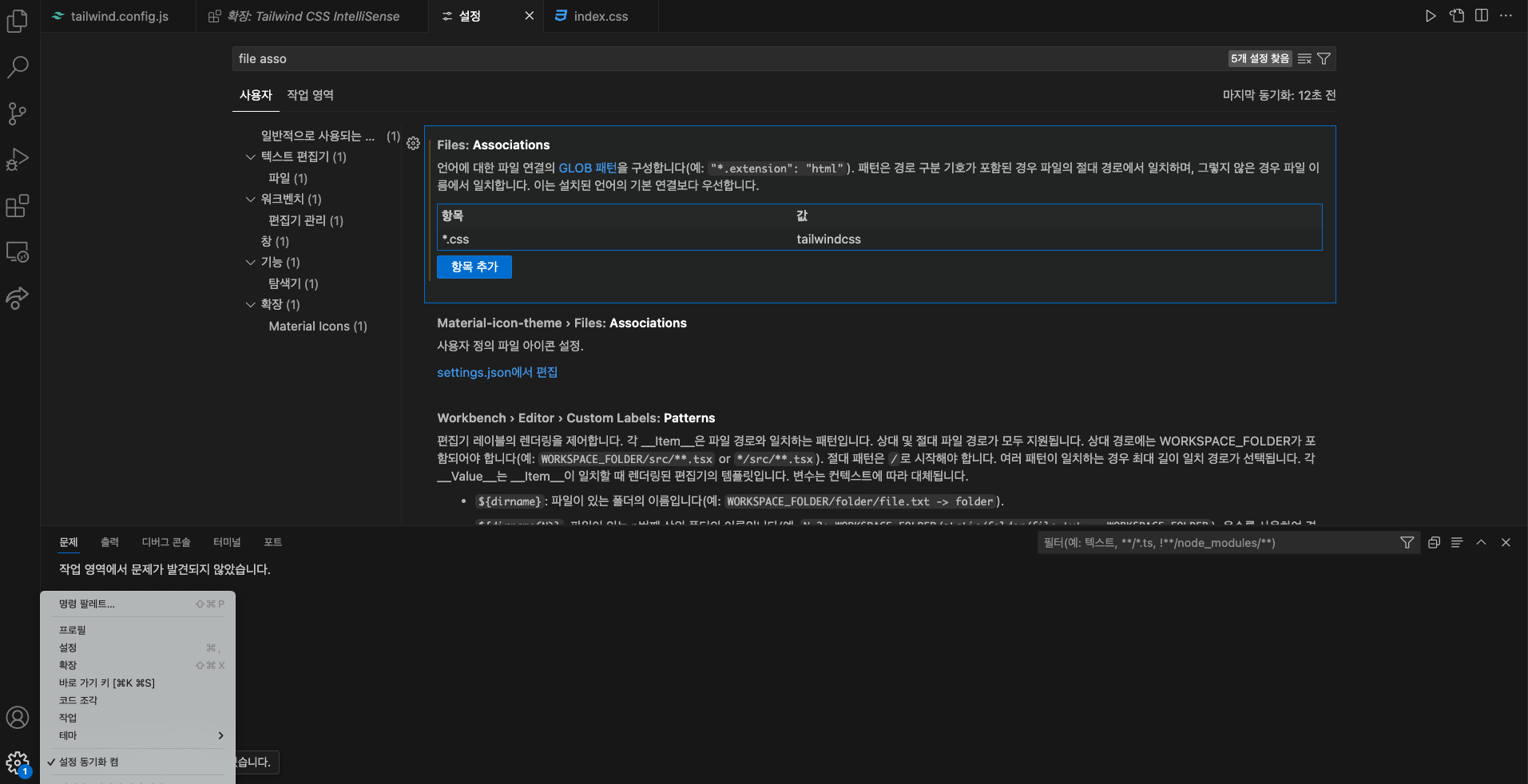Open the Search view in activity bar
Image resolution: width=1528 pixels, height=784 pixels.
[x=18, y=67]
